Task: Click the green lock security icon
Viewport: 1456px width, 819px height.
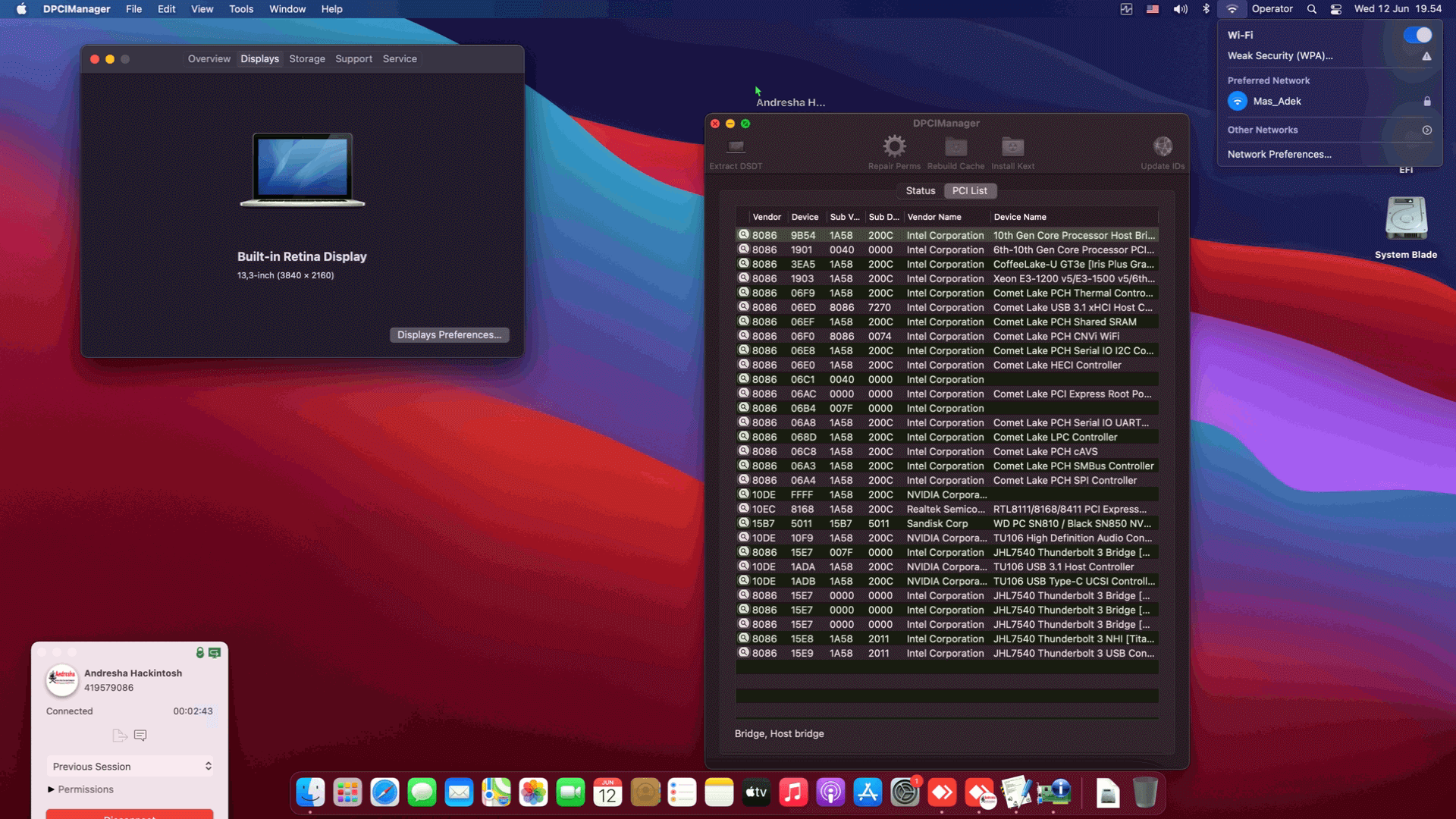Action: 200,652
